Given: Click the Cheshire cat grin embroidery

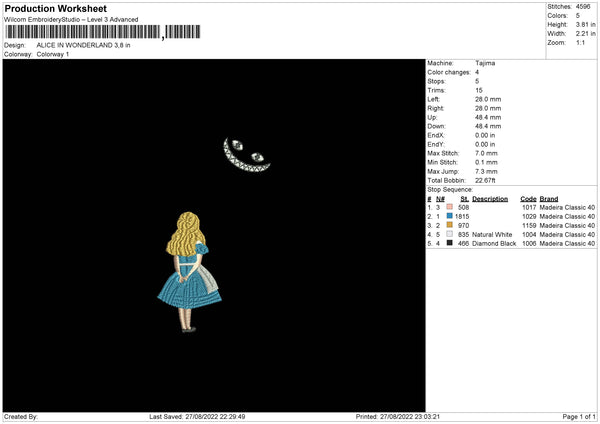Looking at the screenshot, I should [x=247, y=154].
